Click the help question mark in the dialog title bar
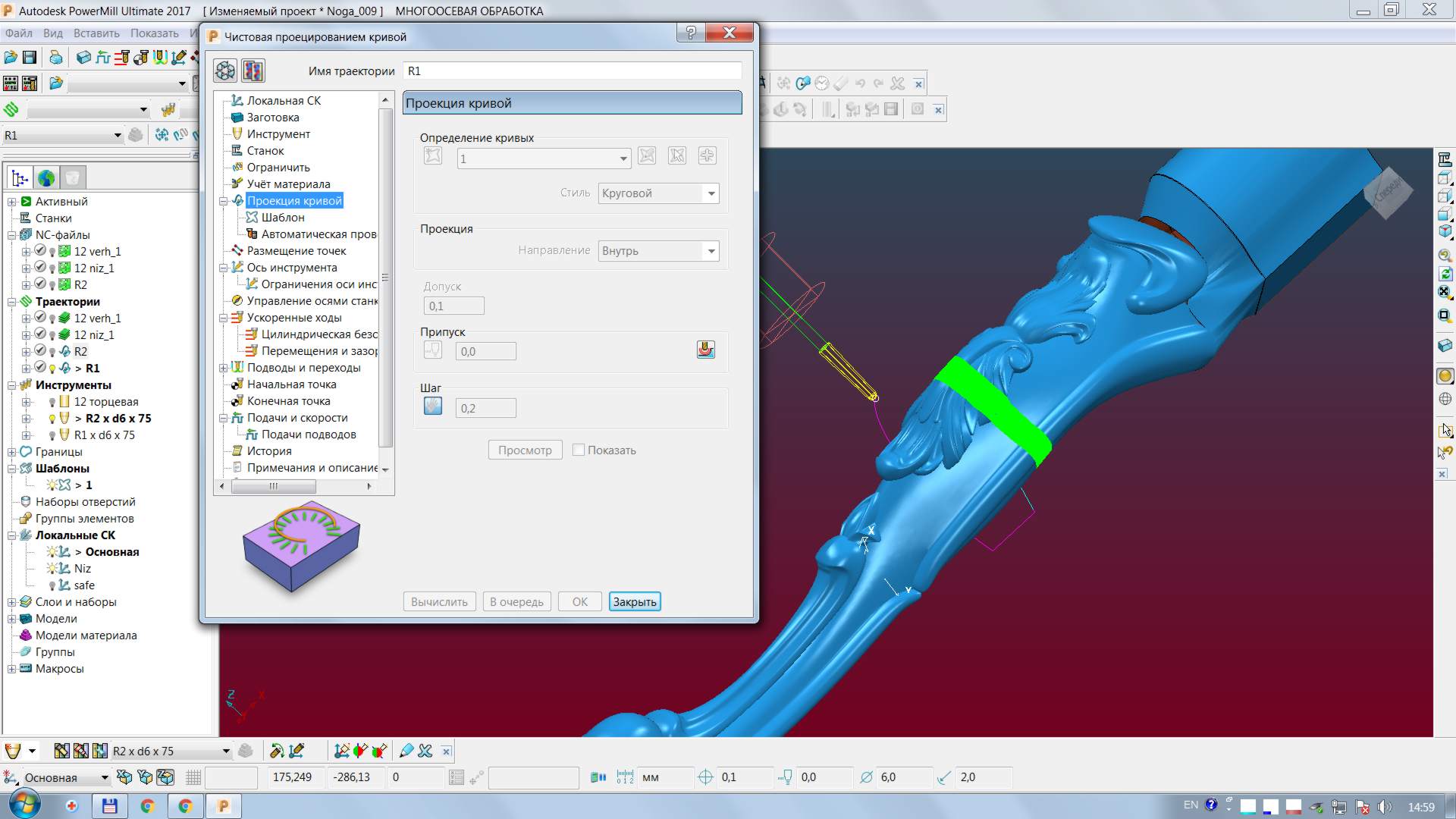Image resolution: width=1456 pixels, height=819 pixels. pyautogui.click(x=690, y=33)
